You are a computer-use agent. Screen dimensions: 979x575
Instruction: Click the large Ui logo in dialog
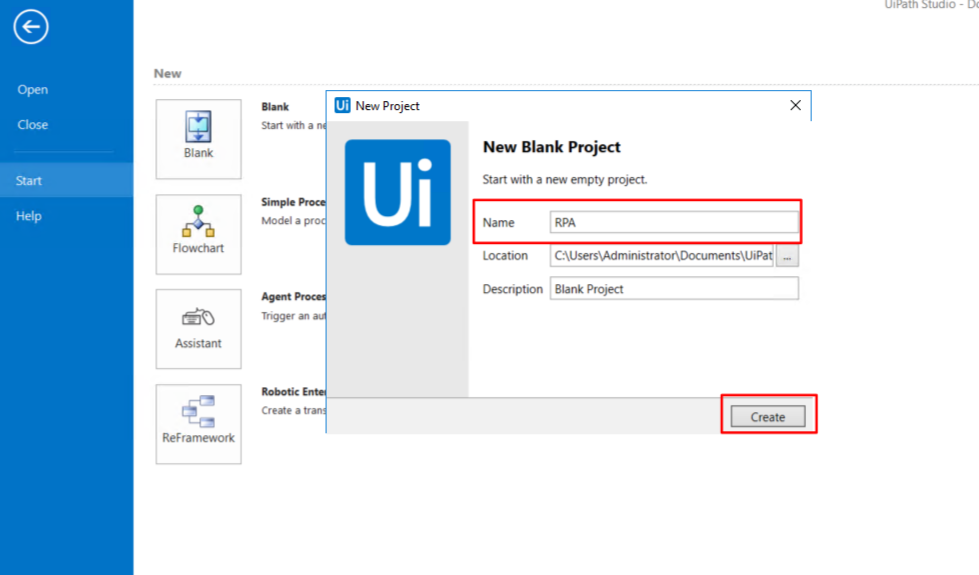point(398,192)
